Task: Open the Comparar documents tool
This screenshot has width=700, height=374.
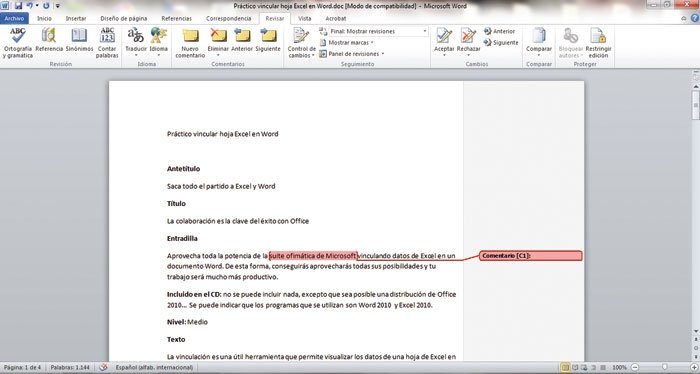Action: click(x=539, y=42)
